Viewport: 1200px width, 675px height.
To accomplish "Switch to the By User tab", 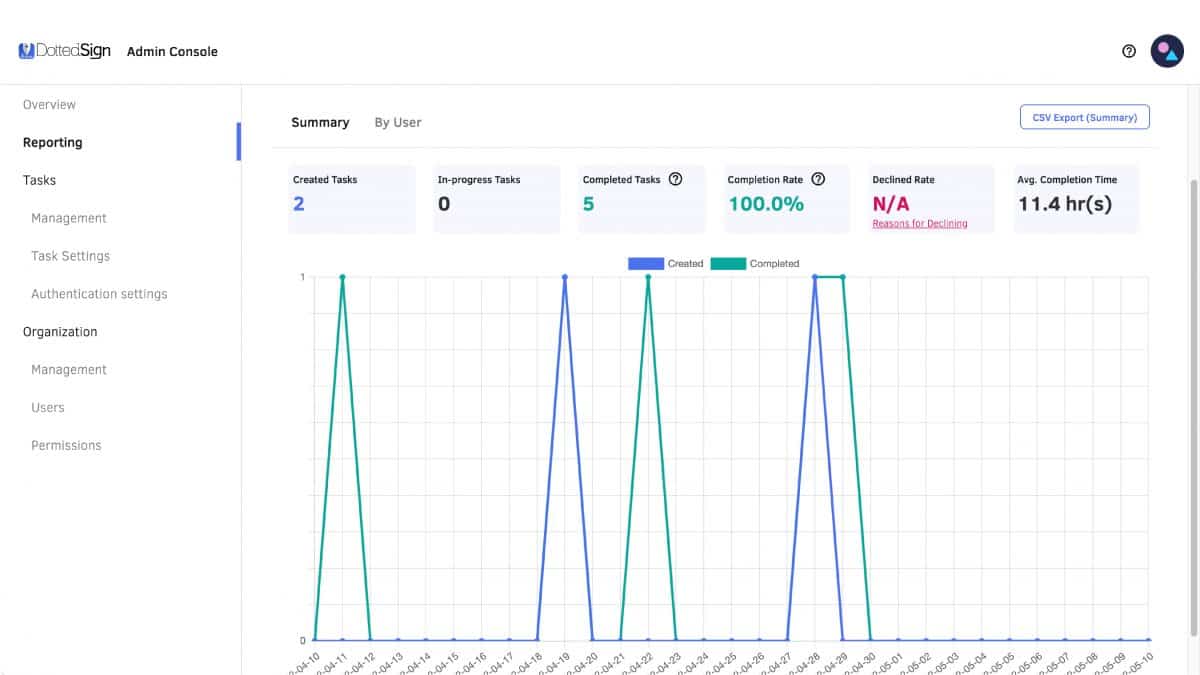I will (x=398, y=123).
